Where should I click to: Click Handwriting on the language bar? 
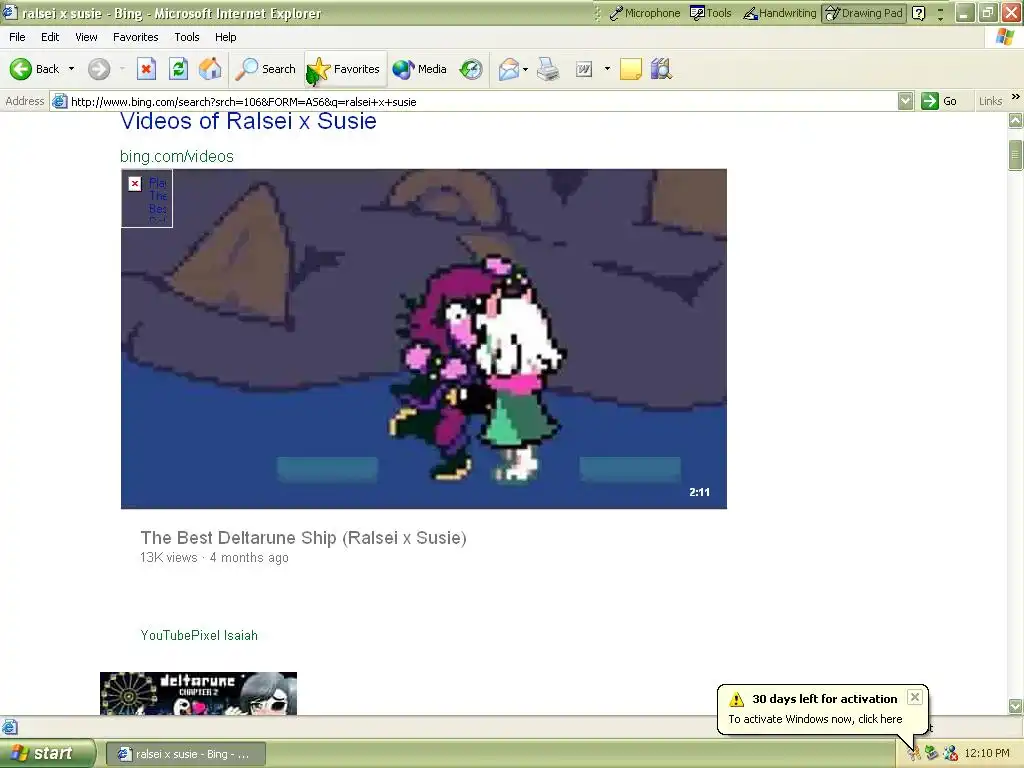point(780,13)
